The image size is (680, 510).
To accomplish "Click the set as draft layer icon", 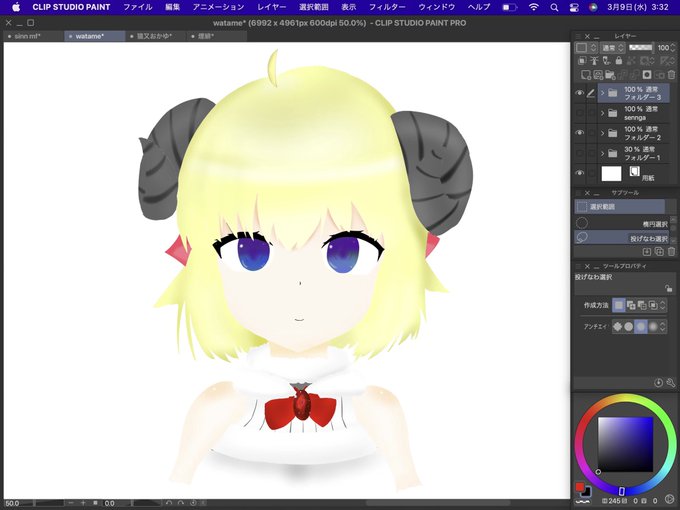I will (607, 61).
